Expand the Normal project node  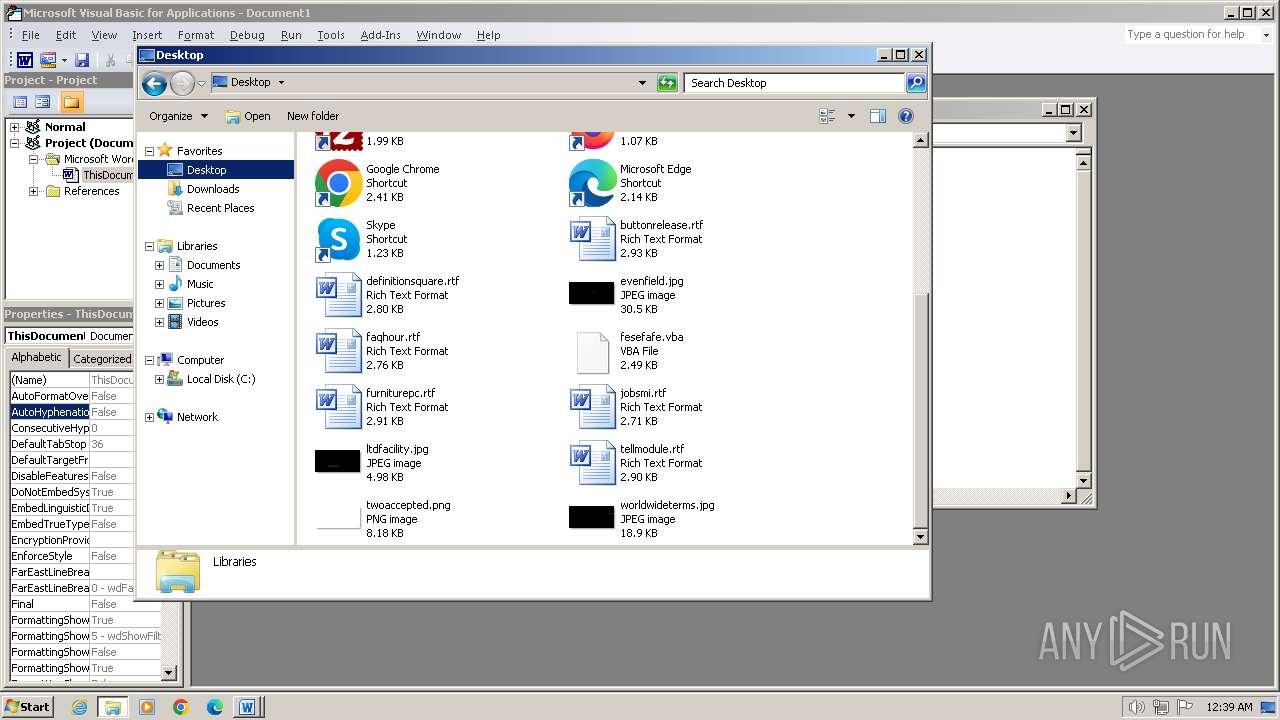pyautogui.click(x=14, y=127)
